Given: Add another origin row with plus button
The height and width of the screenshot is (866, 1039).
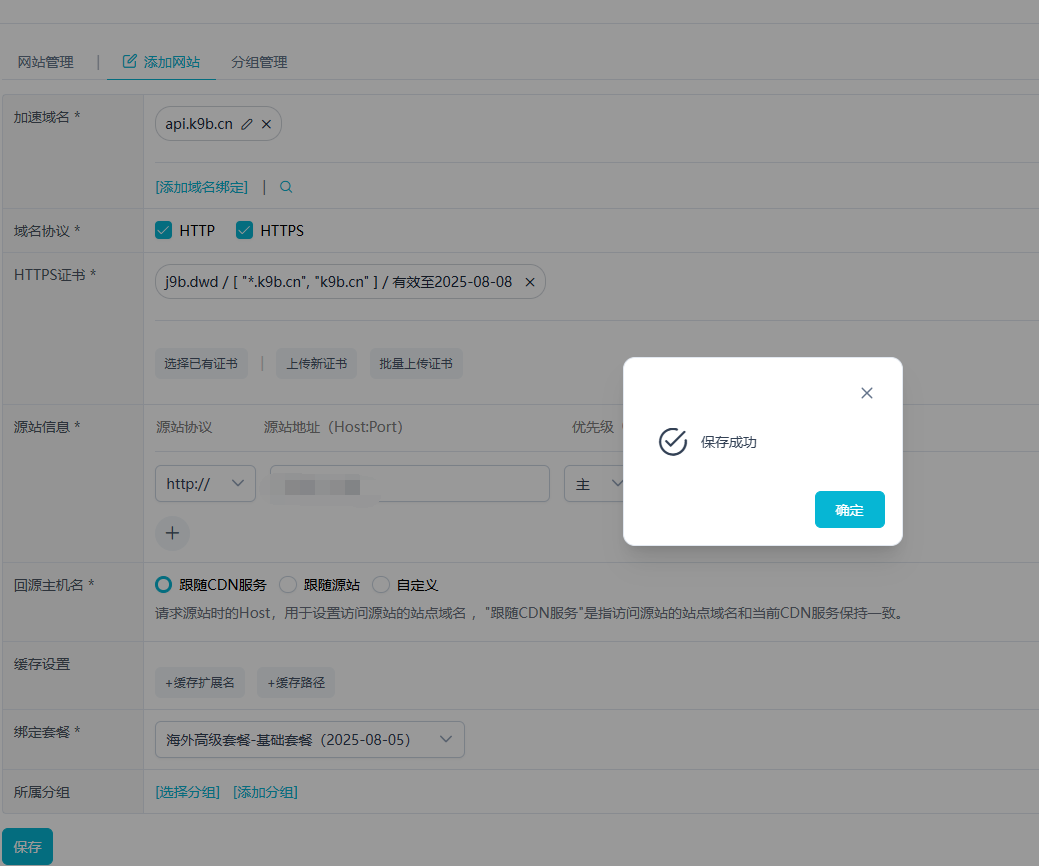Looking at the screenshot, I should click(x=172, y=533).
